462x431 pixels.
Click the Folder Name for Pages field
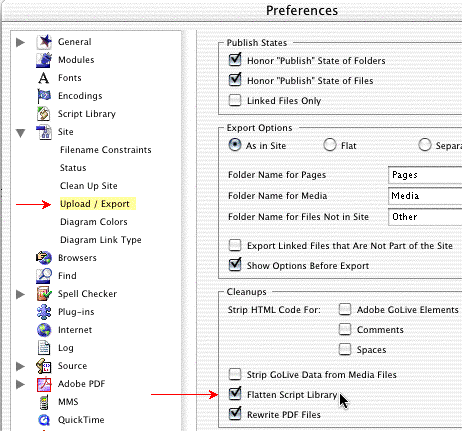[425, 175]
